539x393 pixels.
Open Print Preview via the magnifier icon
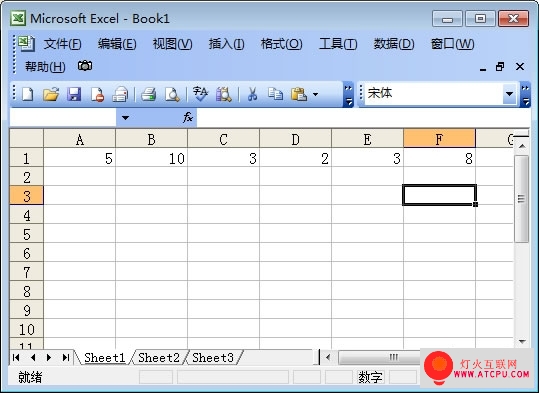click(172, 94)
